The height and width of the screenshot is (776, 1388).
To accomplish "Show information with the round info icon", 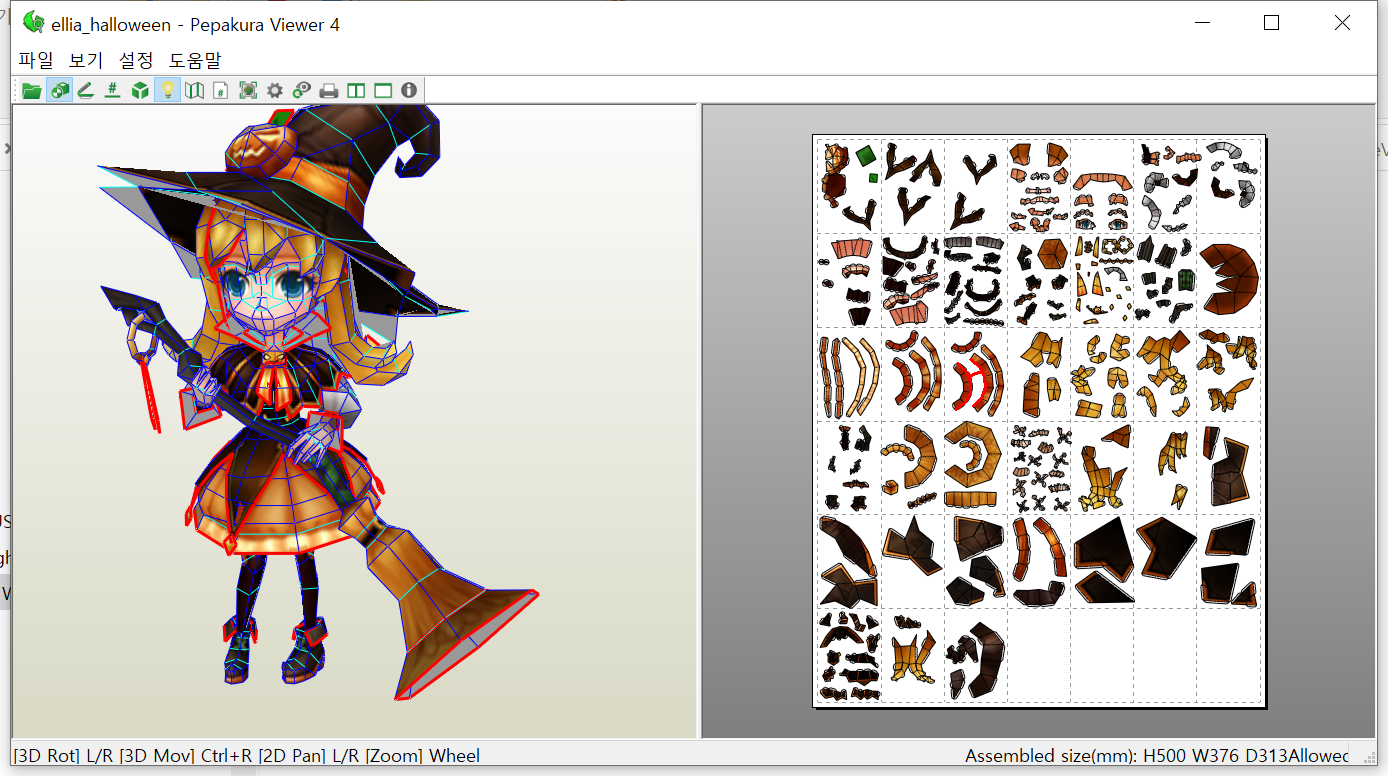I will point(408,91).
